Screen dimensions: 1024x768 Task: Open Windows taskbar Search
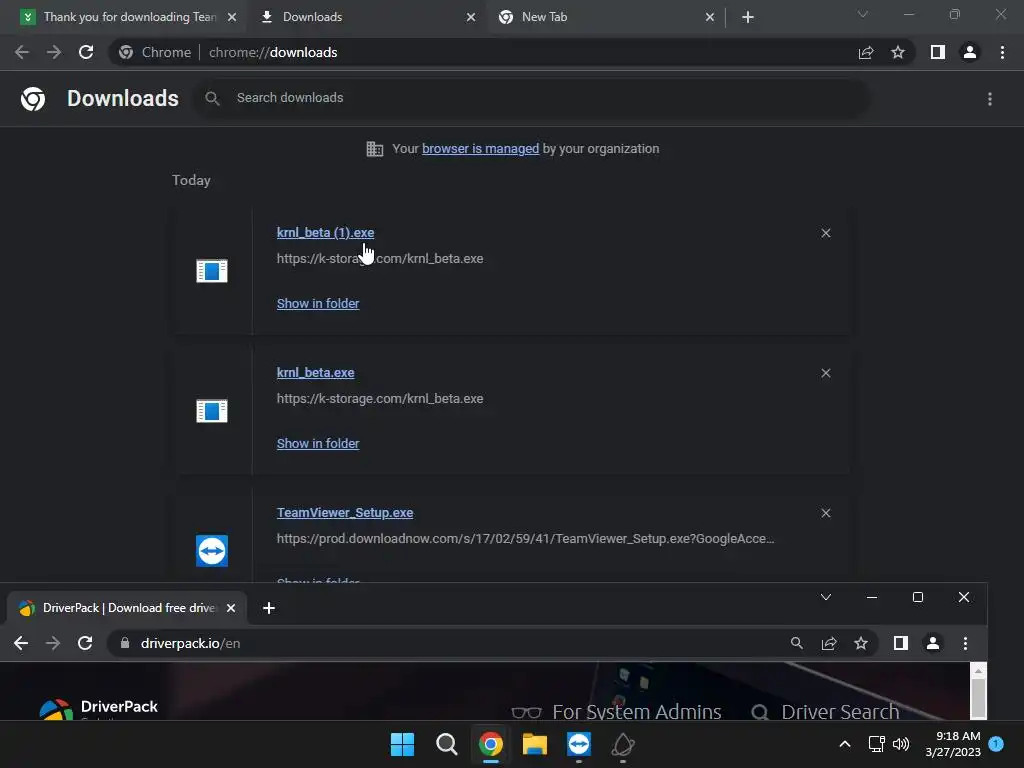(x=447, y=744)
